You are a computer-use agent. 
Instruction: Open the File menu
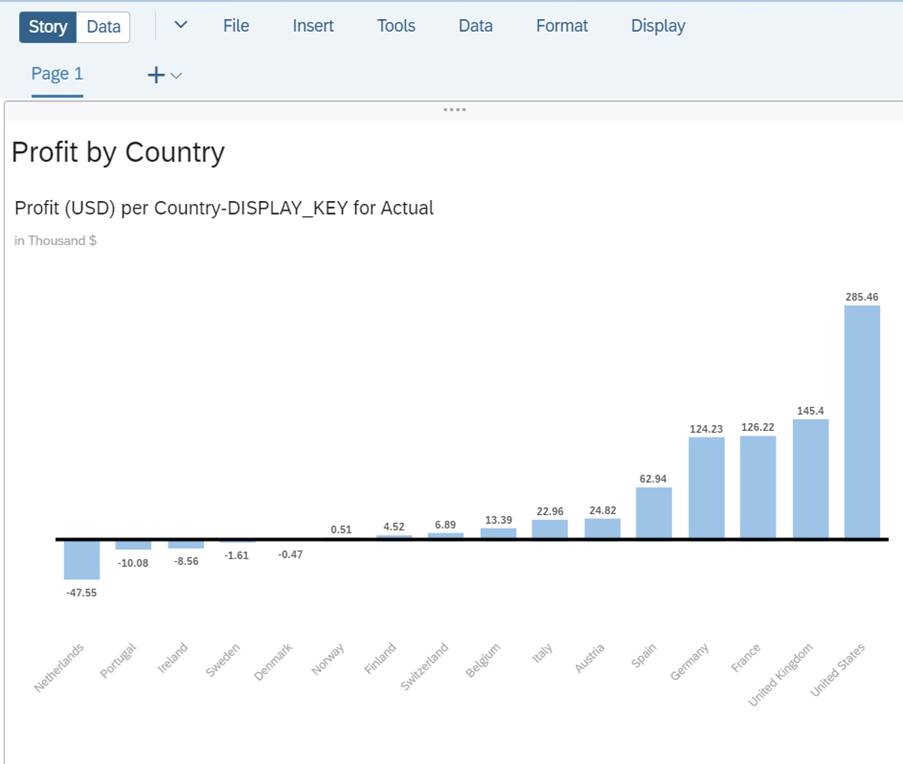click(236, 26)
